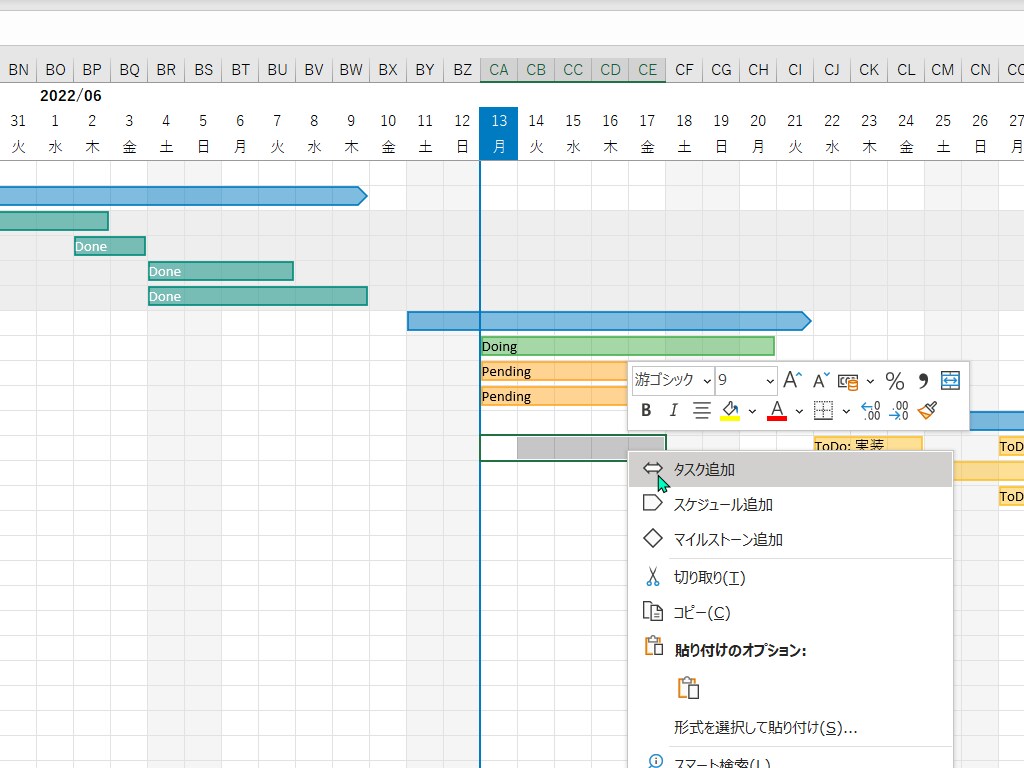Select blue schedule arrow ending June 21
The image size is (1024, 768).
coord(609,321)
